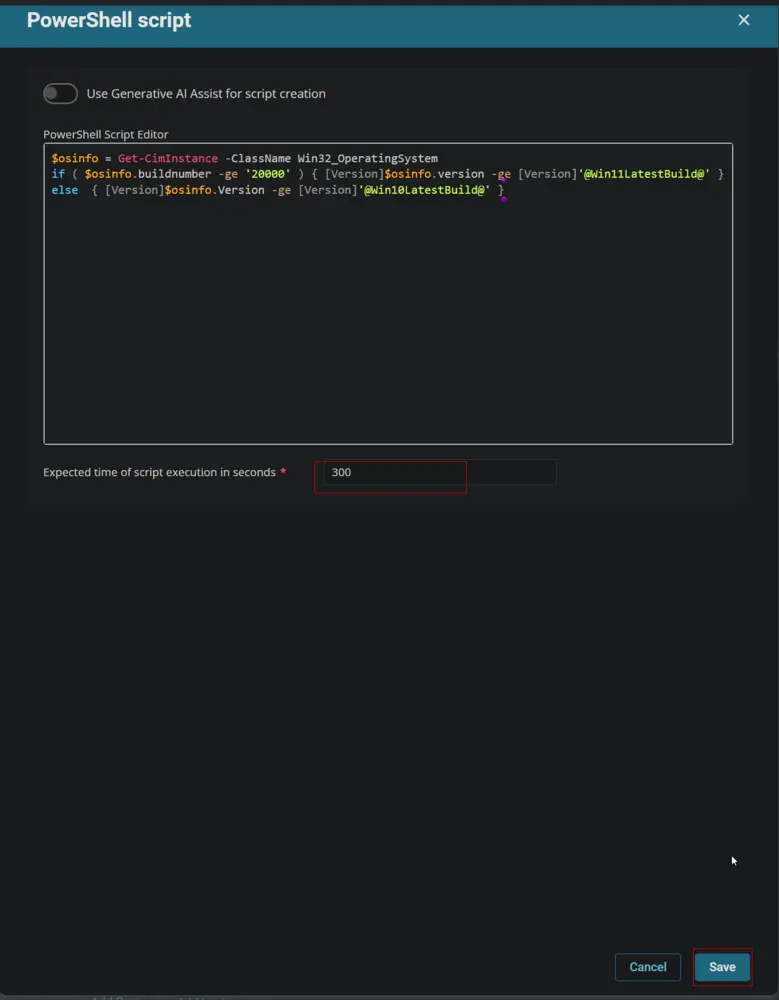The image size is (779, 1000).
Task: Close the PowerShell script dialog
Action: point(743,20)
